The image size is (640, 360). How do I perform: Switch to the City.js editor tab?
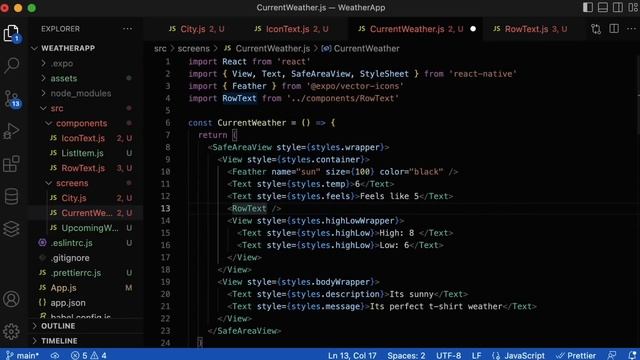coord(197,29)
